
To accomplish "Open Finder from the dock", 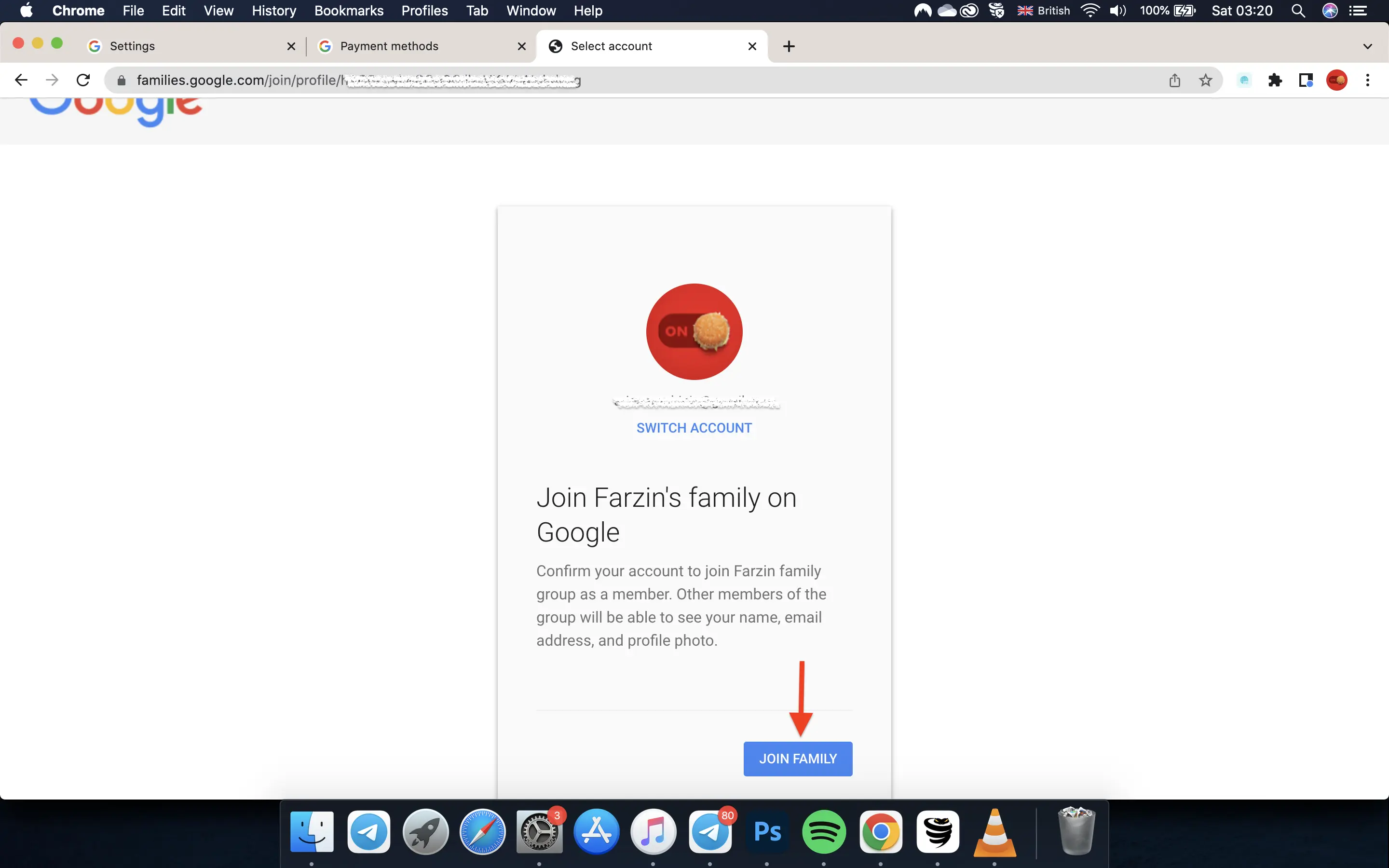I will (x=312, y=832).
